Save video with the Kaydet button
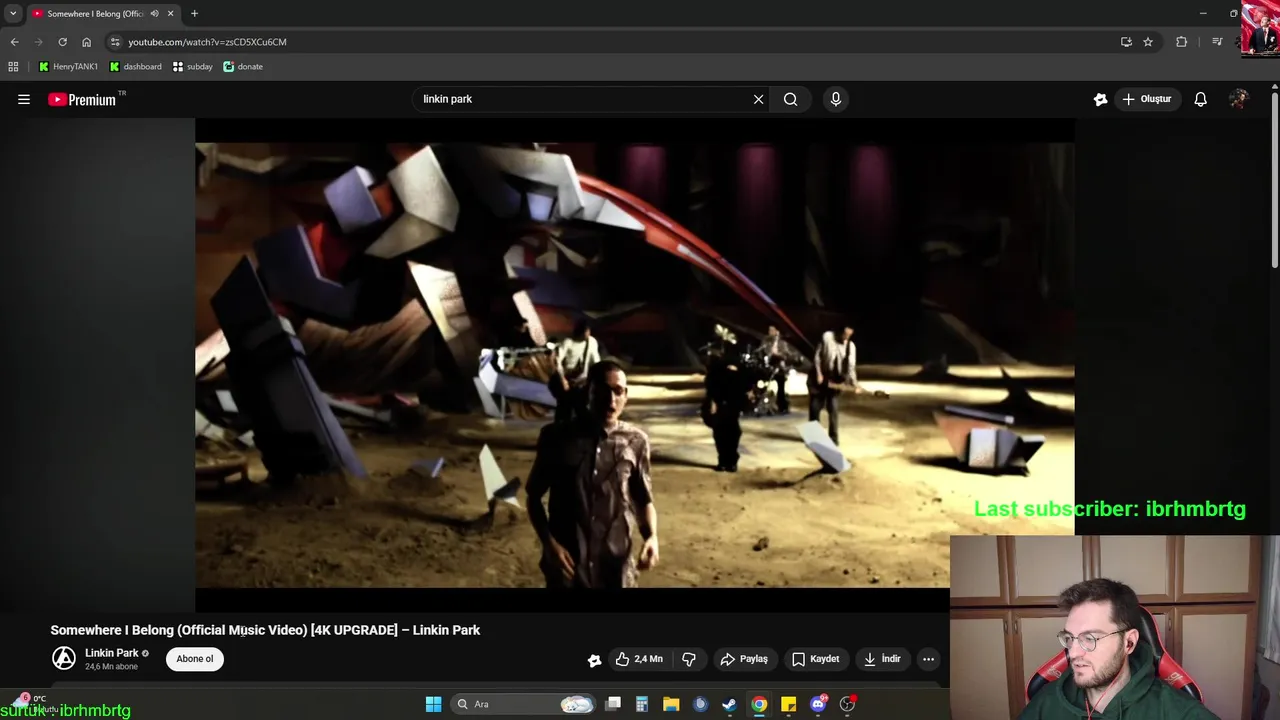1280x720 pixels. click(x=815, y=659)
